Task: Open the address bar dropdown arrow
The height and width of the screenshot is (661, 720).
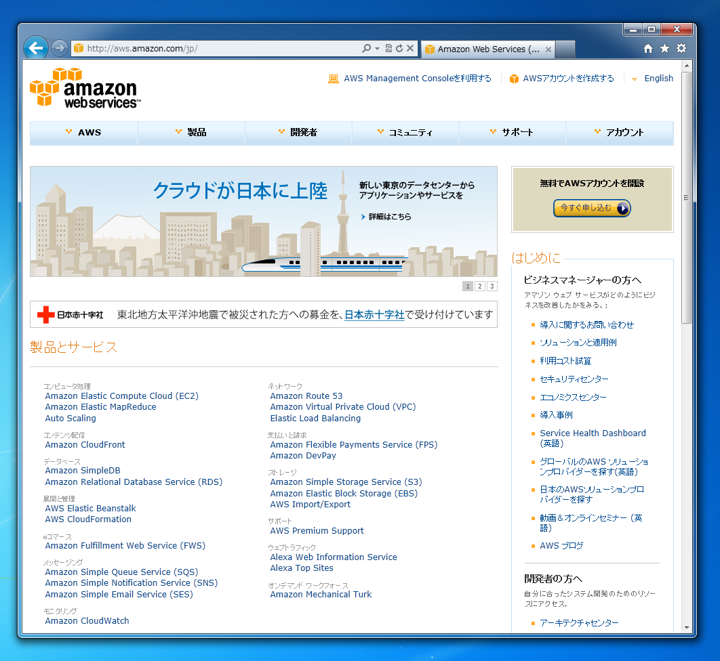Action: pyautogui.click(x=377, y=48)
